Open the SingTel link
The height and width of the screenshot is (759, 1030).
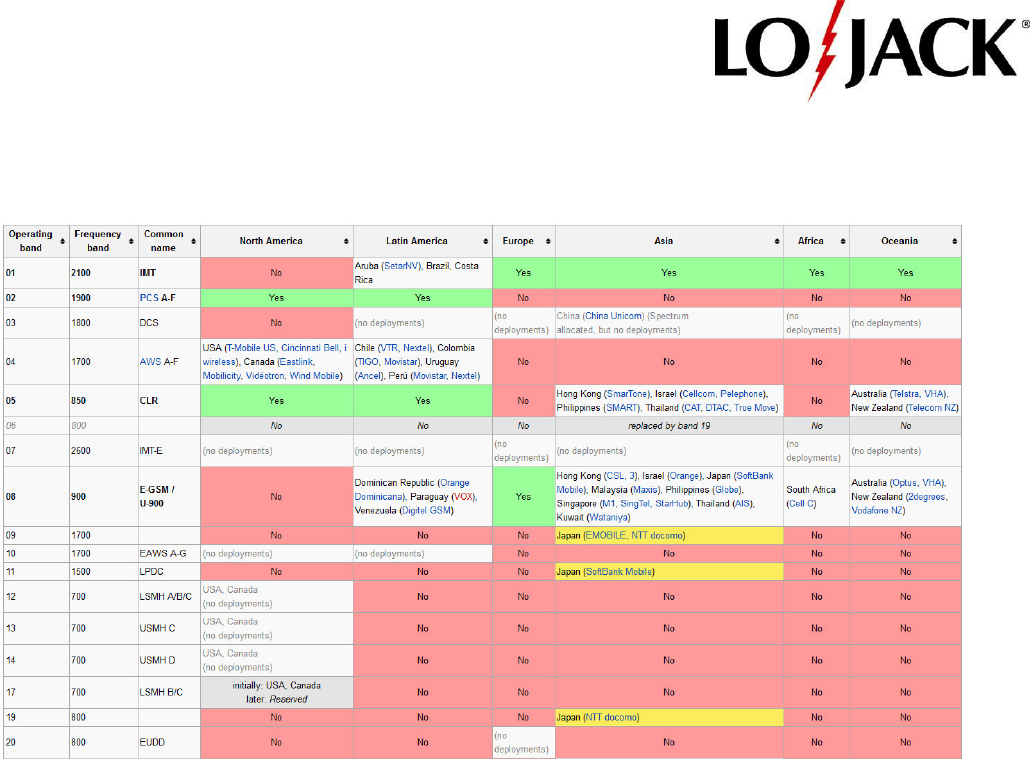point(635,503)
